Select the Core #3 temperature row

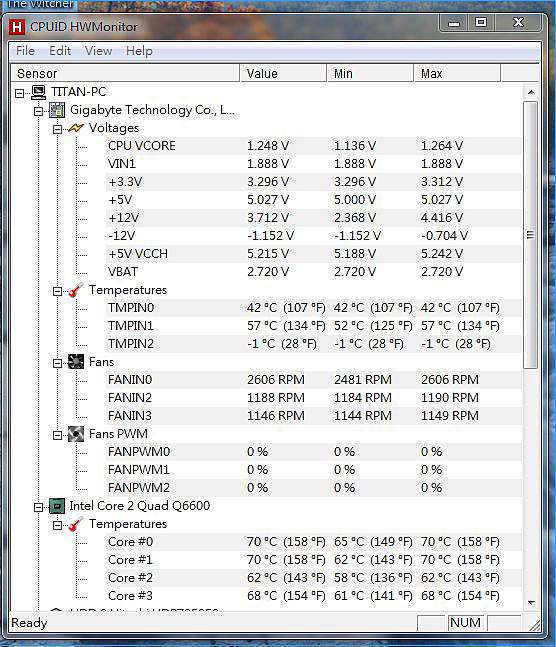[x=314, y=596]
